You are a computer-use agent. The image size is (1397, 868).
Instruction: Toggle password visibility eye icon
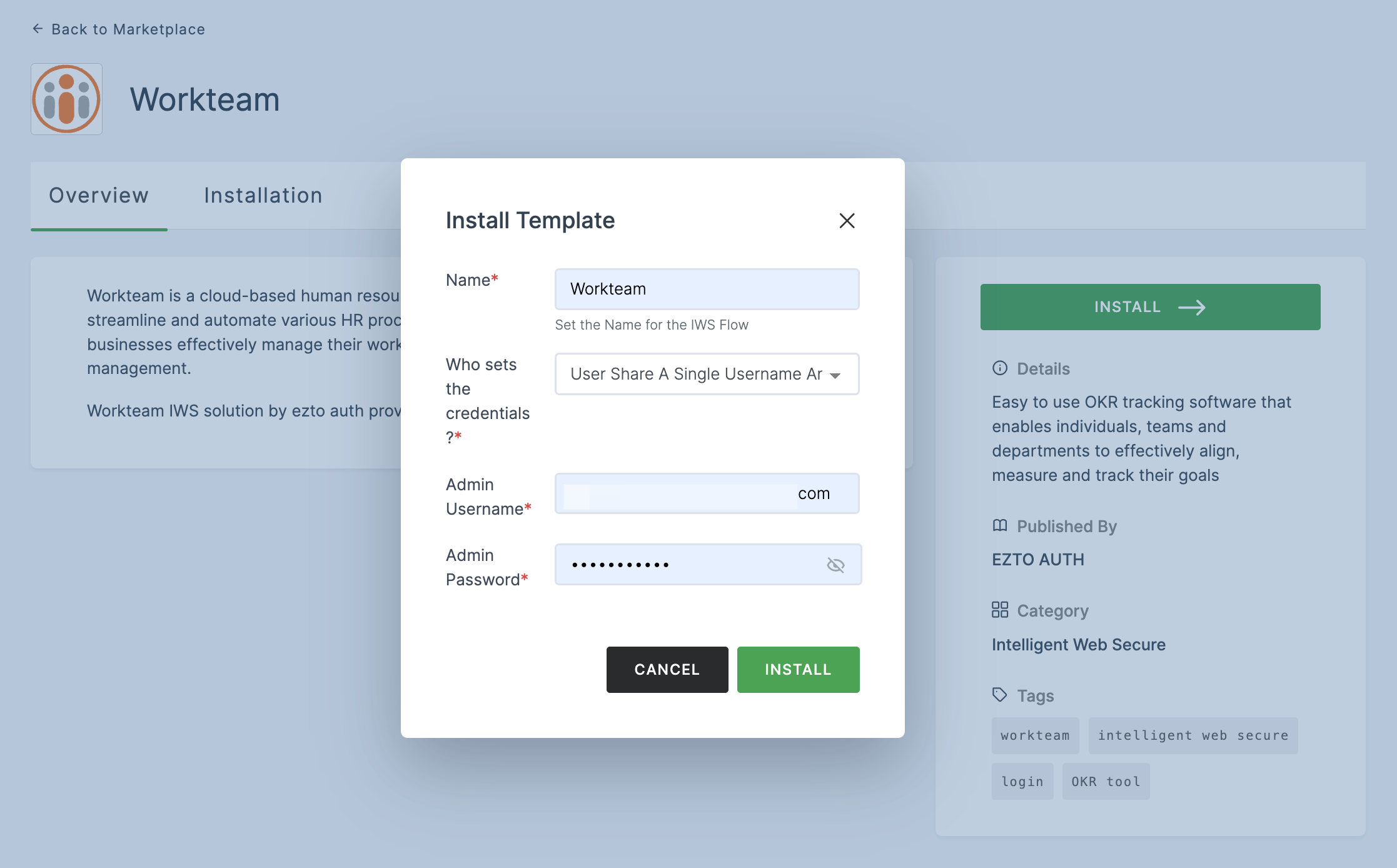coord(835,565)
